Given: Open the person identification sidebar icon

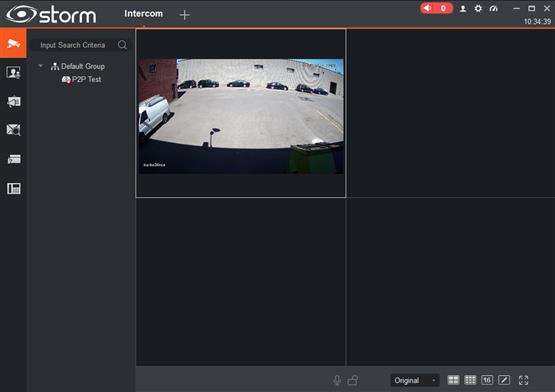Looking at the screenshot, I should point(13,73).
